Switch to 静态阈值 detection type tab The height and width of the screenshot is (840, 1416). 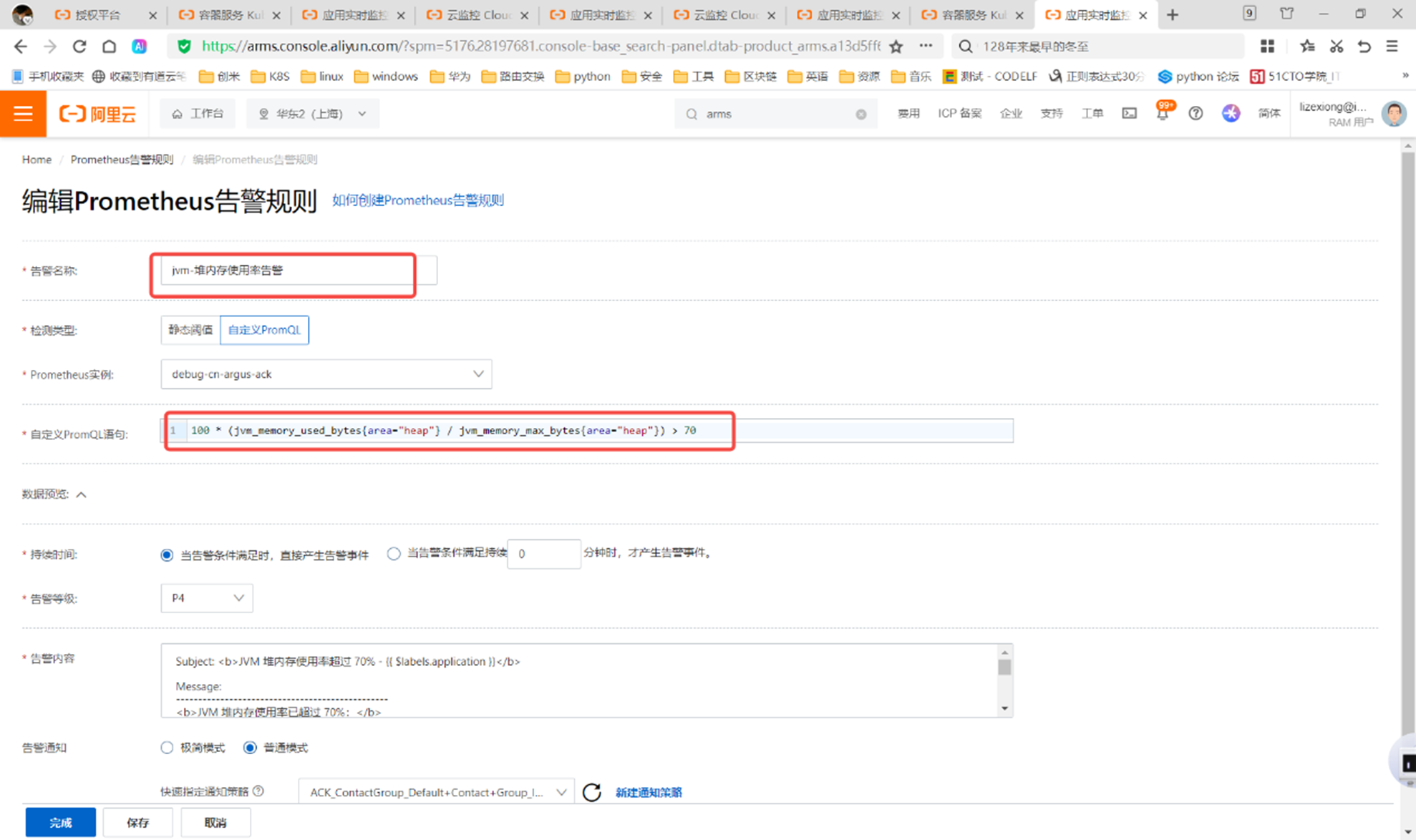pos(190,330)
